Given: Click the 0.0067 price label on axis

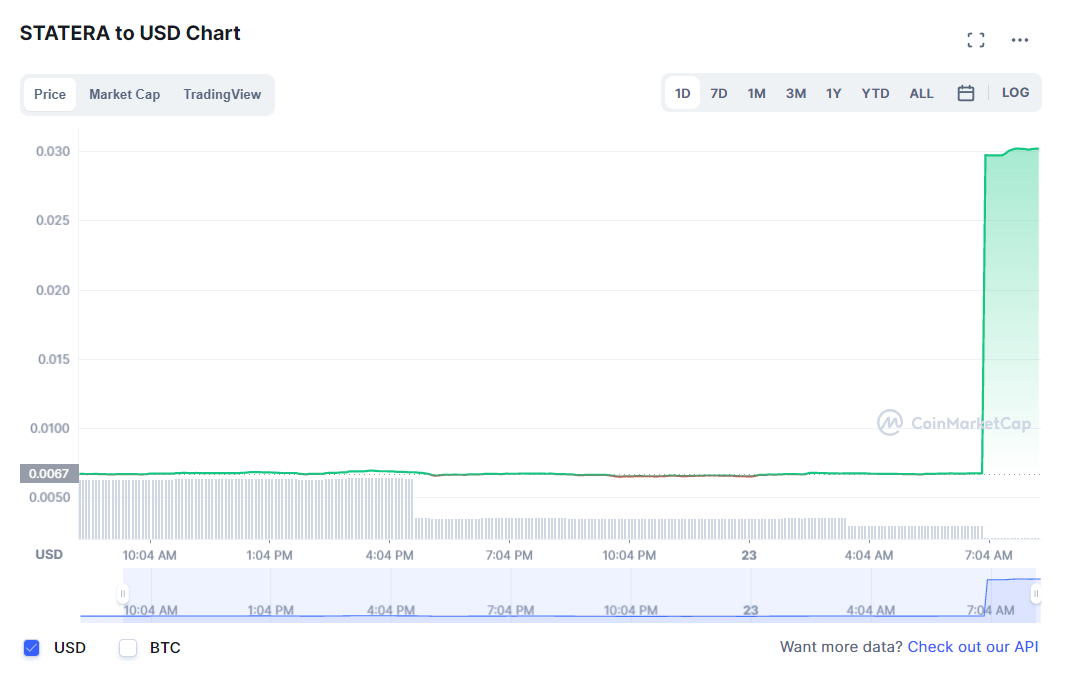Looking at the screenshot, I should tap(49, 473).
